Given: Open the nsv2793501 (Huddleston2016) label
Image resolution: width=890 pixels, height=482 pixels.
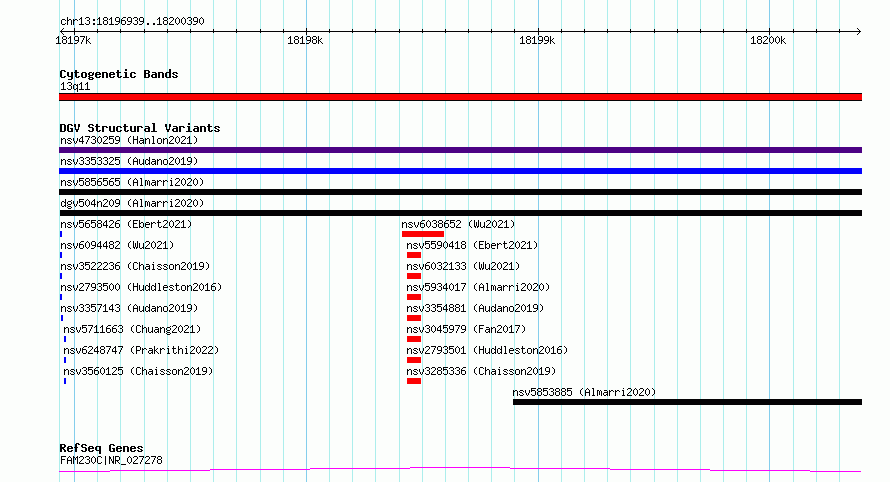Looking at the screenshot, I should pos(488,350).
